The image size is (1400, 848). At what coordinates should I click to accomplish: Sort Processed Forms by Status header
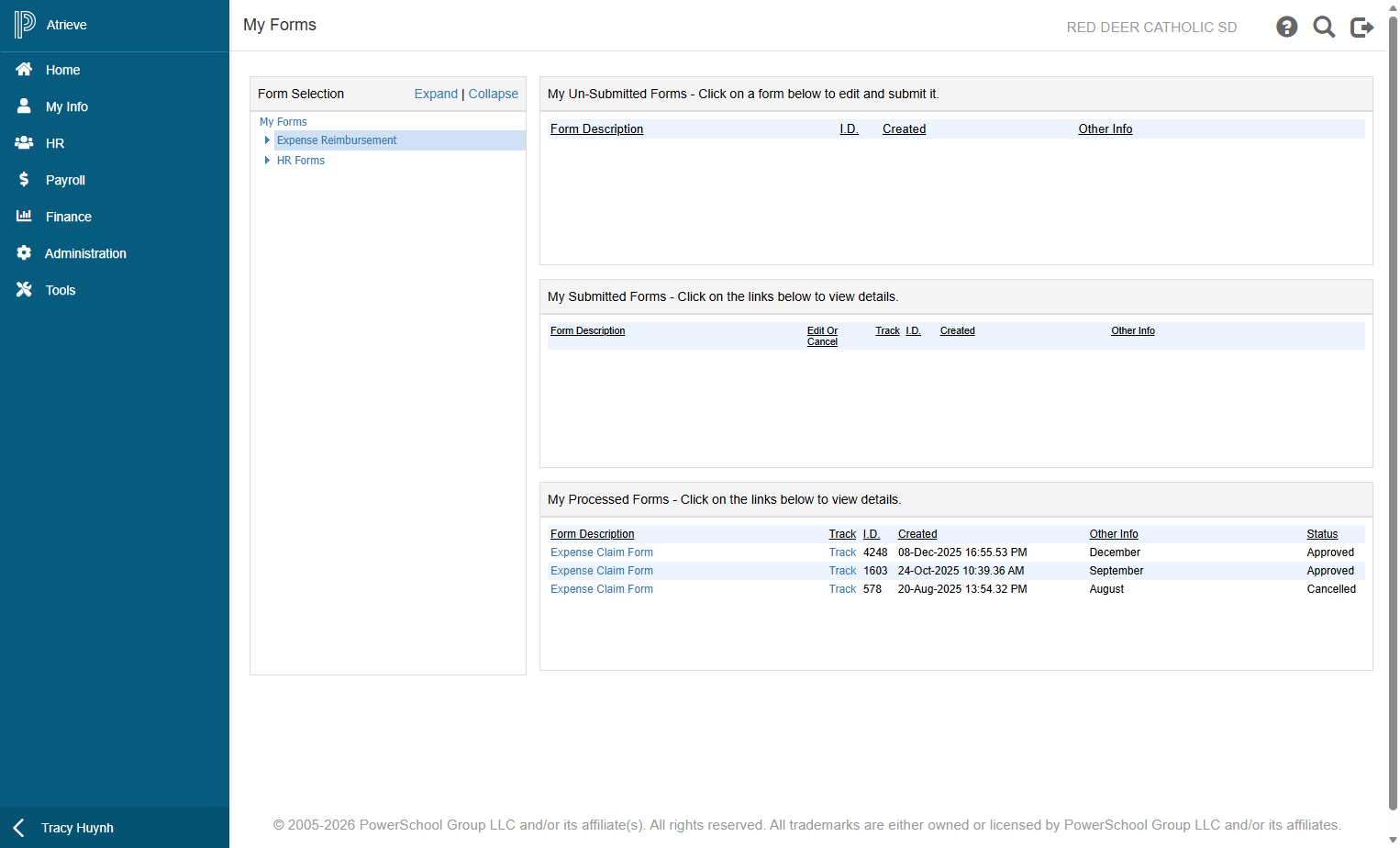click(1322, 534)
